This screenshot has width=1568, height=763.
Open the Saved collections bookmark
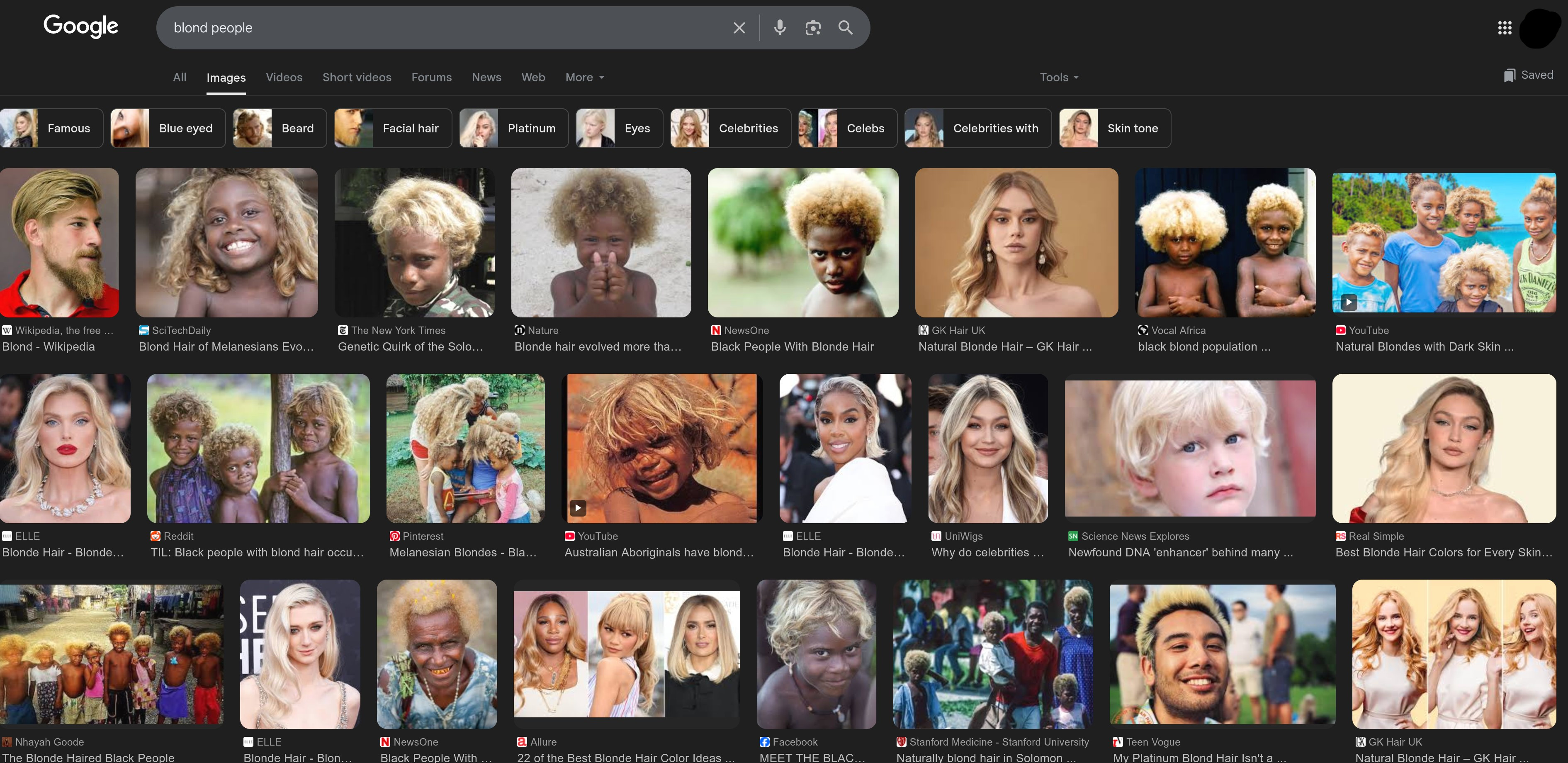click(1528, 75)
